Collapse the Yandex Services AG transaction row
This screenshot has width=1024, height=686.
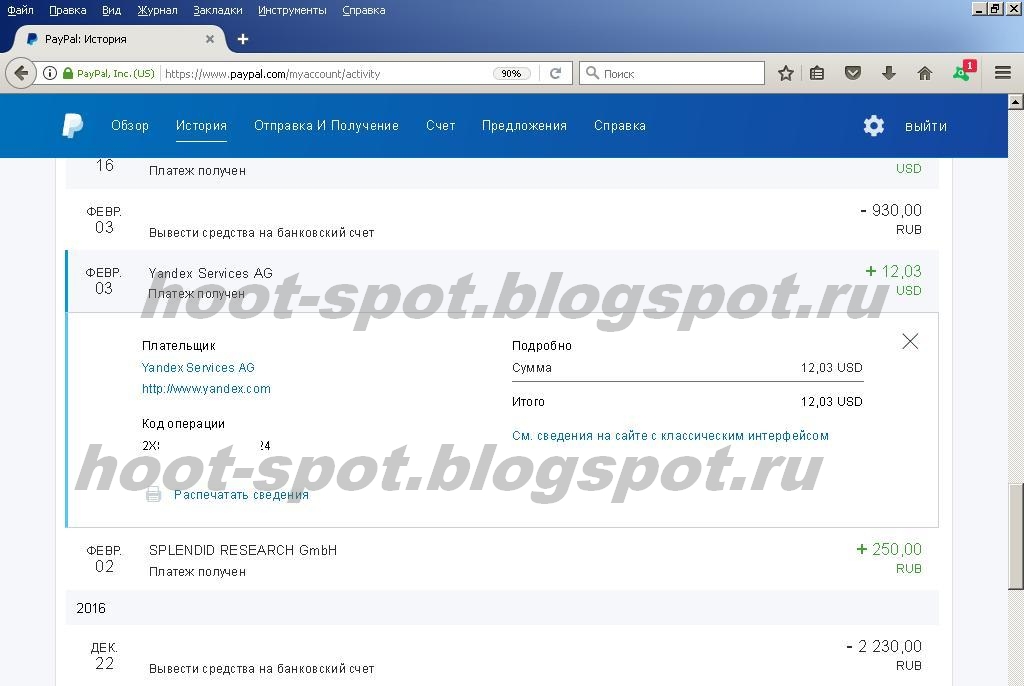pos(502,282)
